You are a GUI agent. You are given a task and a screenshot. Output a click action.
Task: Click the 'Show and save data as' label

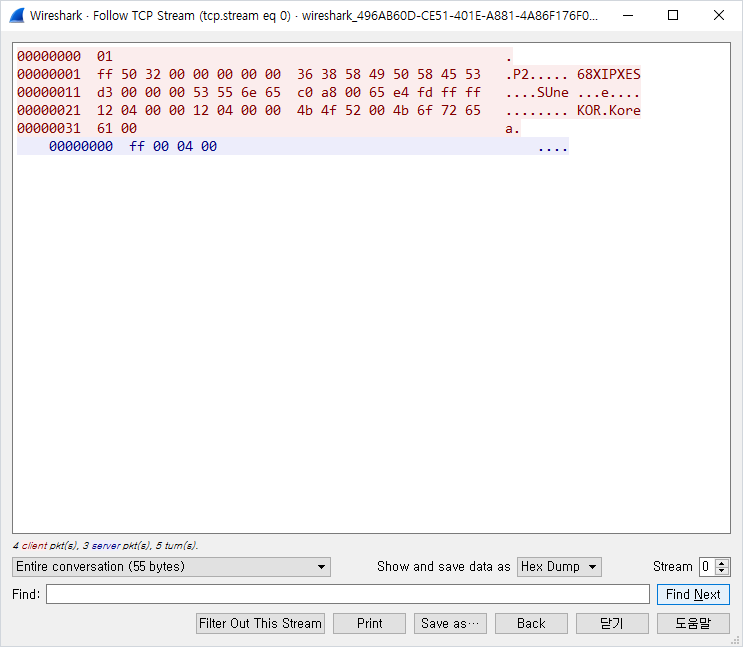pyautogui.click(x=444, y=567)
